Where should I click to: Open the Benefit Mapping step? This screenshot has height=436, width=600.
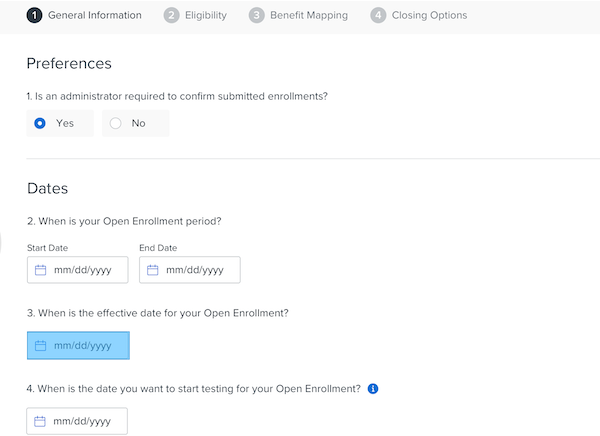tap(309, 16)
